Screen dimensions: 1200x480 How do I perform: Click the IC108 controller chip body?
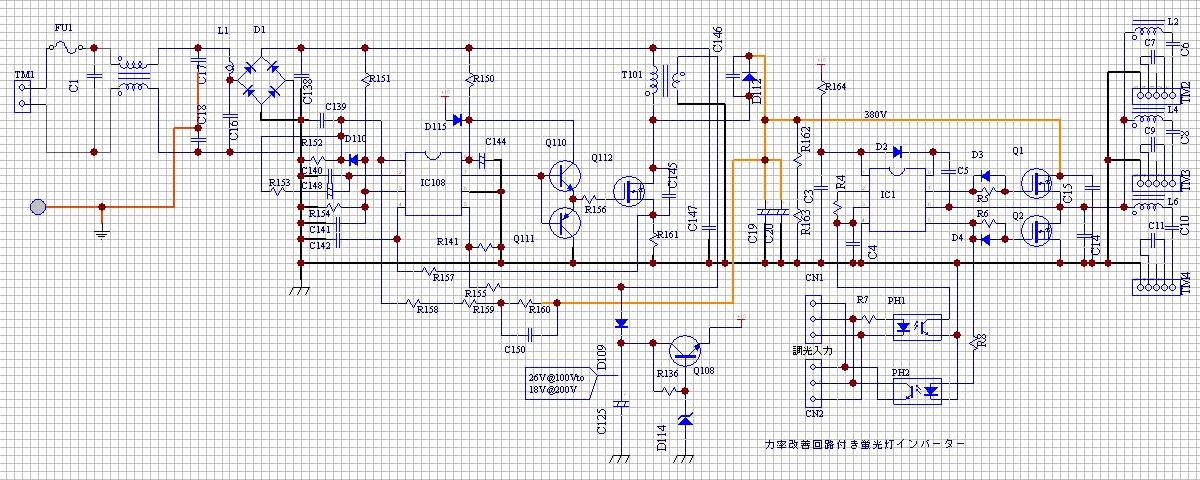pos(432,183)
